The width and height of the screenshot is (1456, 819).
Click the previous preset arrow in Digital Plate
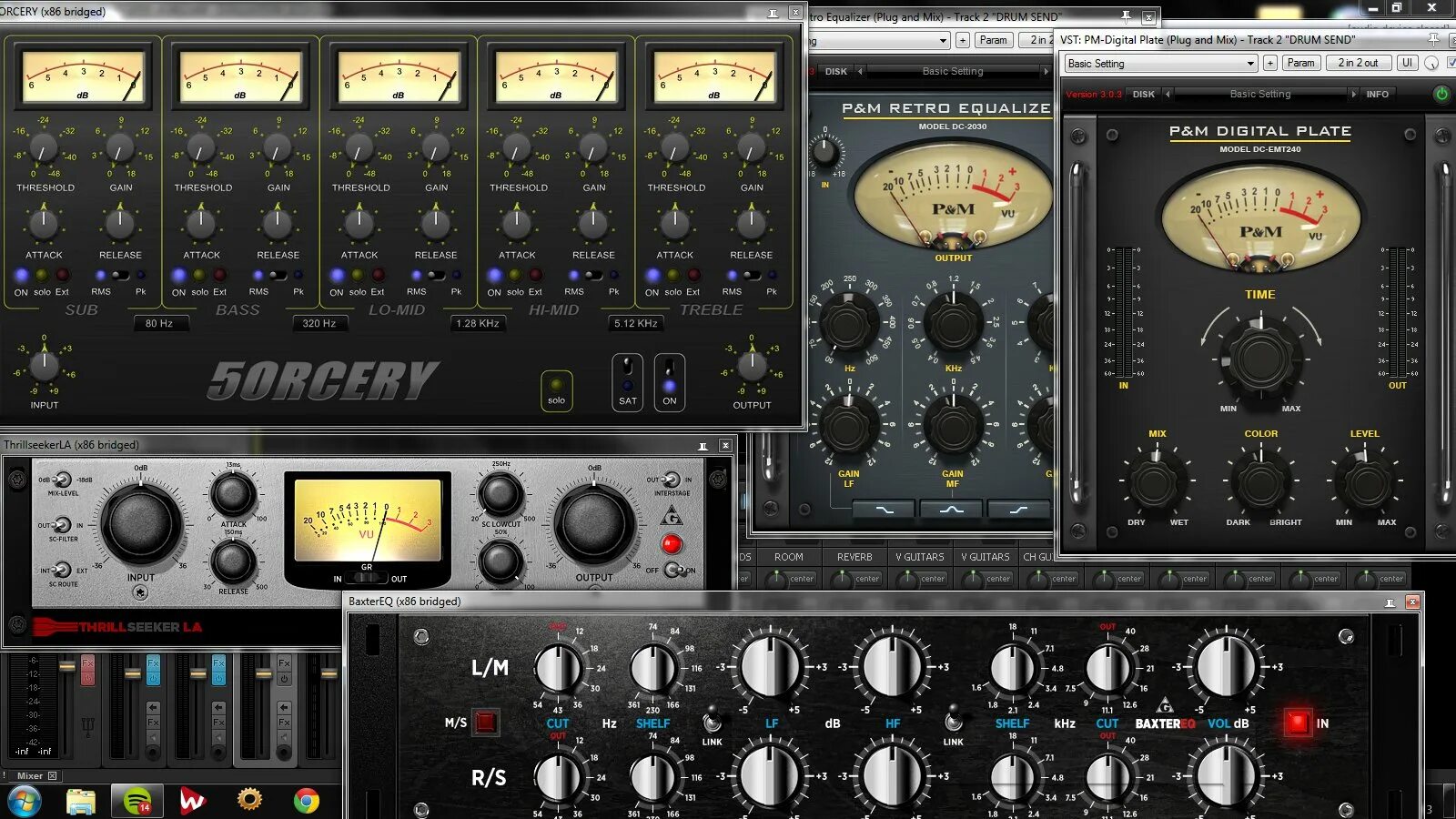click(1168, 94)
